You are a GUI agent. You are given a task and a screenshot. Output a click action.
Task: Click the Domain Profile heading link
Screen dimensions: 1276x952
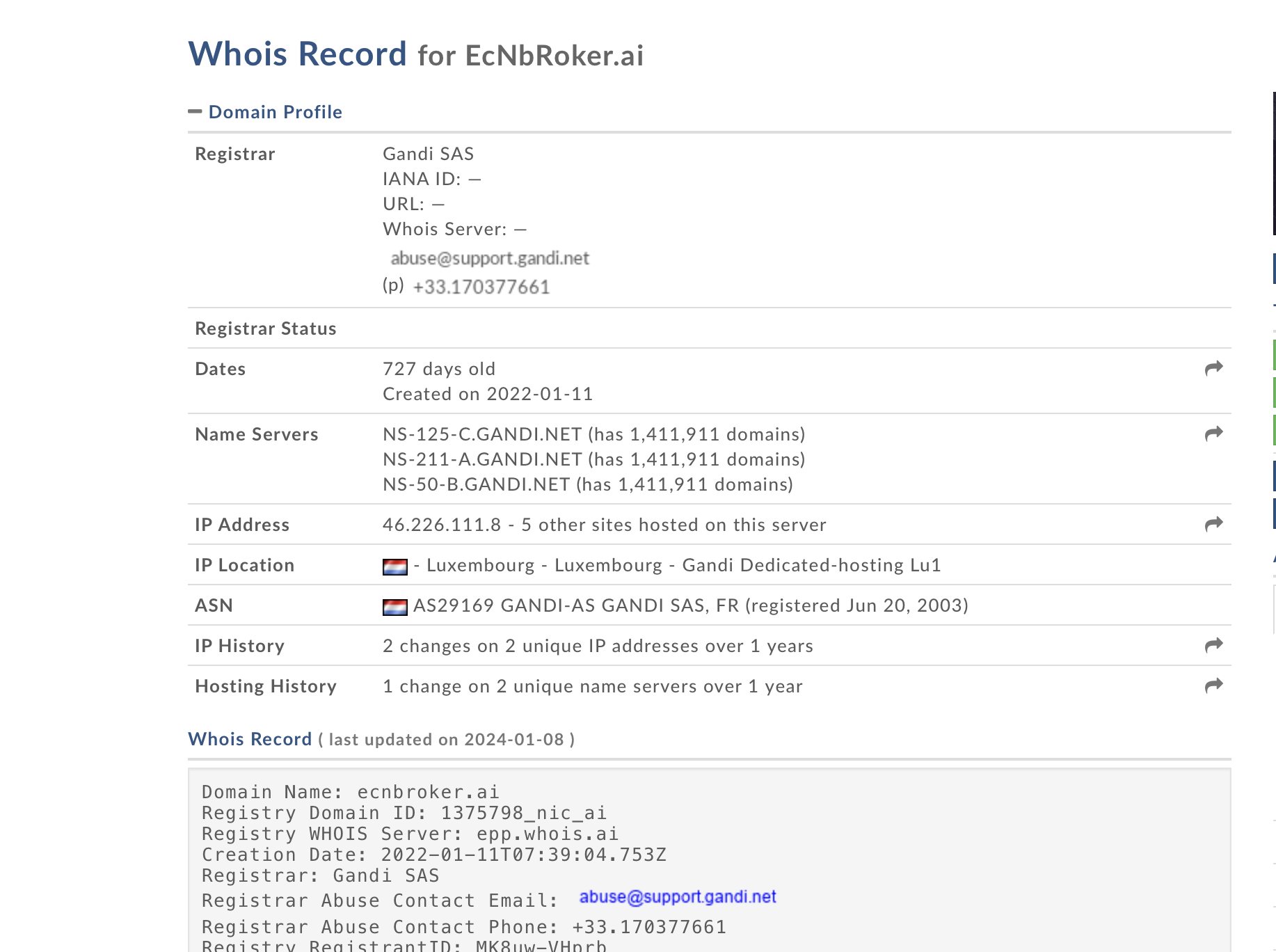pos(276,112)
